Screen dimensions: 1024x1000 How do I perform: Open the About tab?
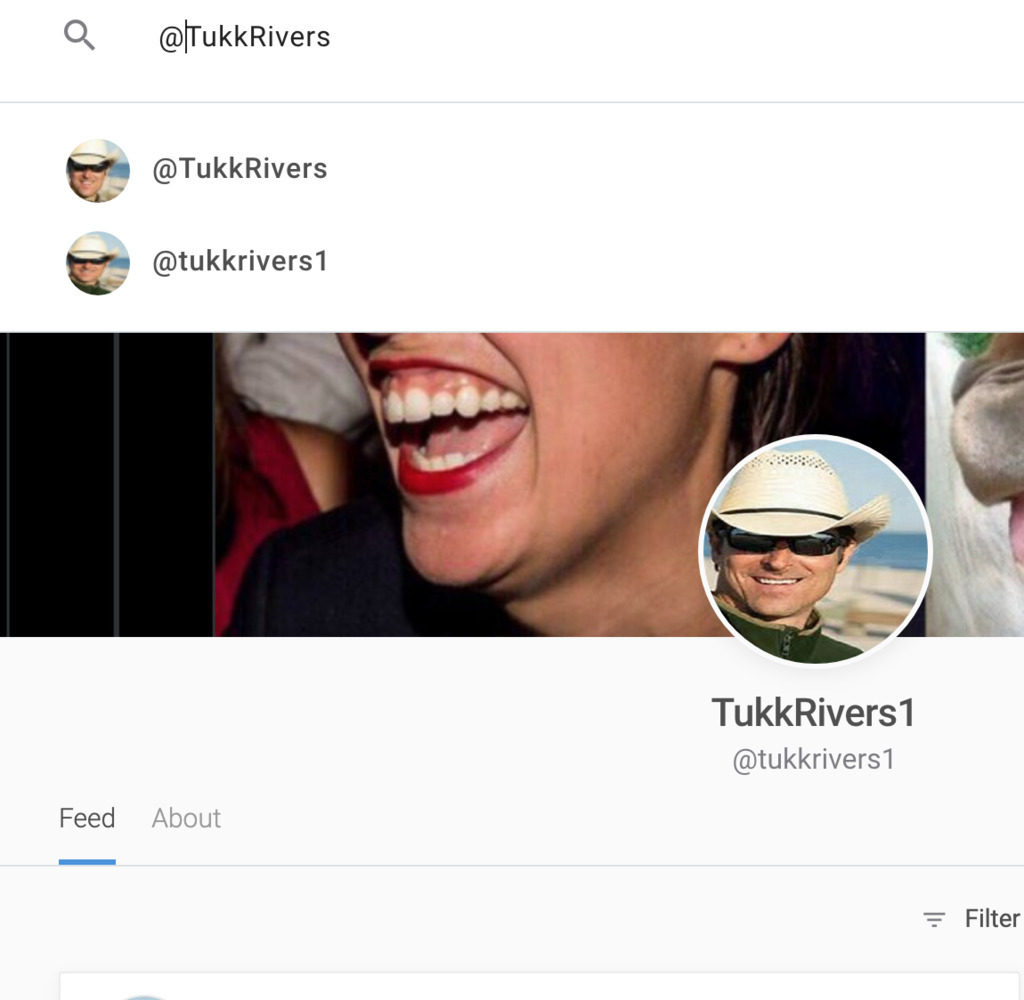(186, 818)
